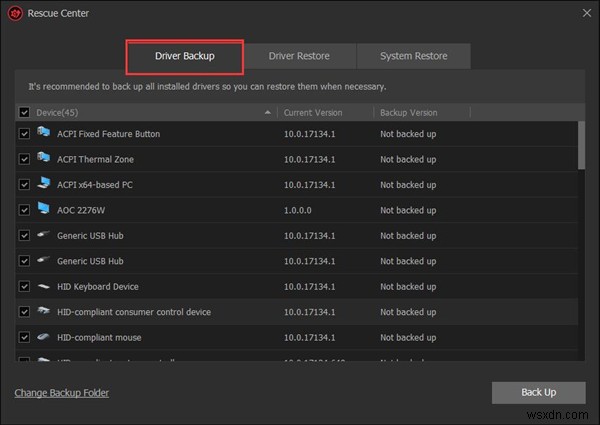This screenshot has height=425, width=600.
Task: Click the AOC 2276W monitor icon
Action: [x=44, y=209]
